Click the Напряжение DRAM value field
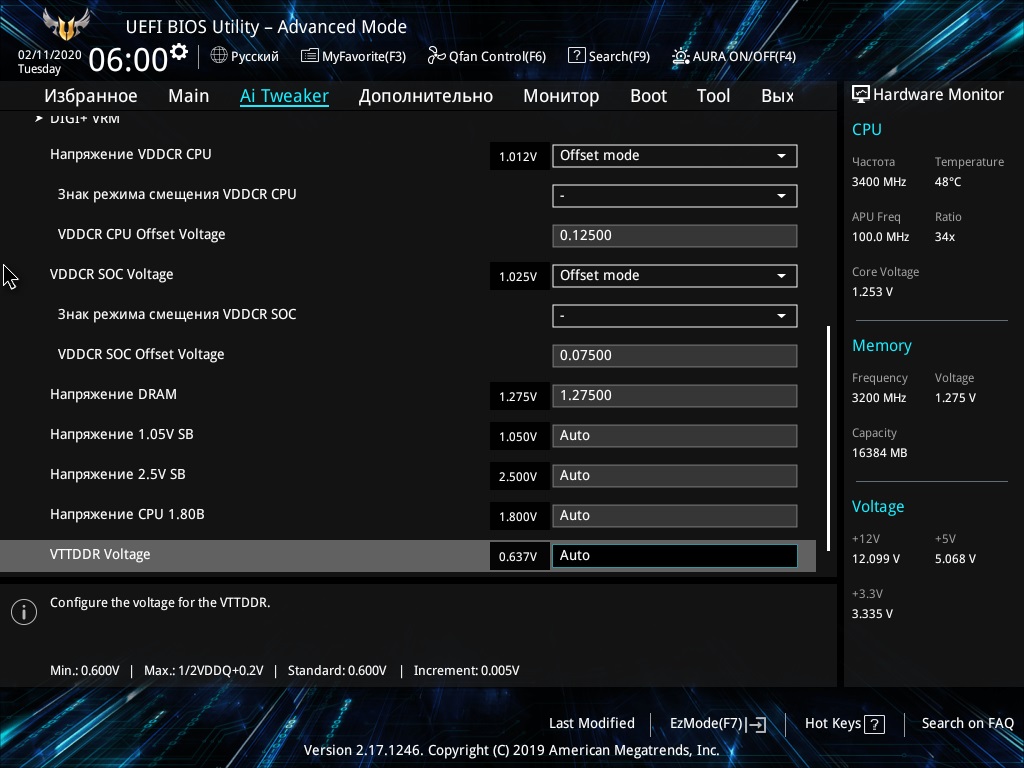Image resolution: width=1024 pixels, height=768 pixels. 675,396
